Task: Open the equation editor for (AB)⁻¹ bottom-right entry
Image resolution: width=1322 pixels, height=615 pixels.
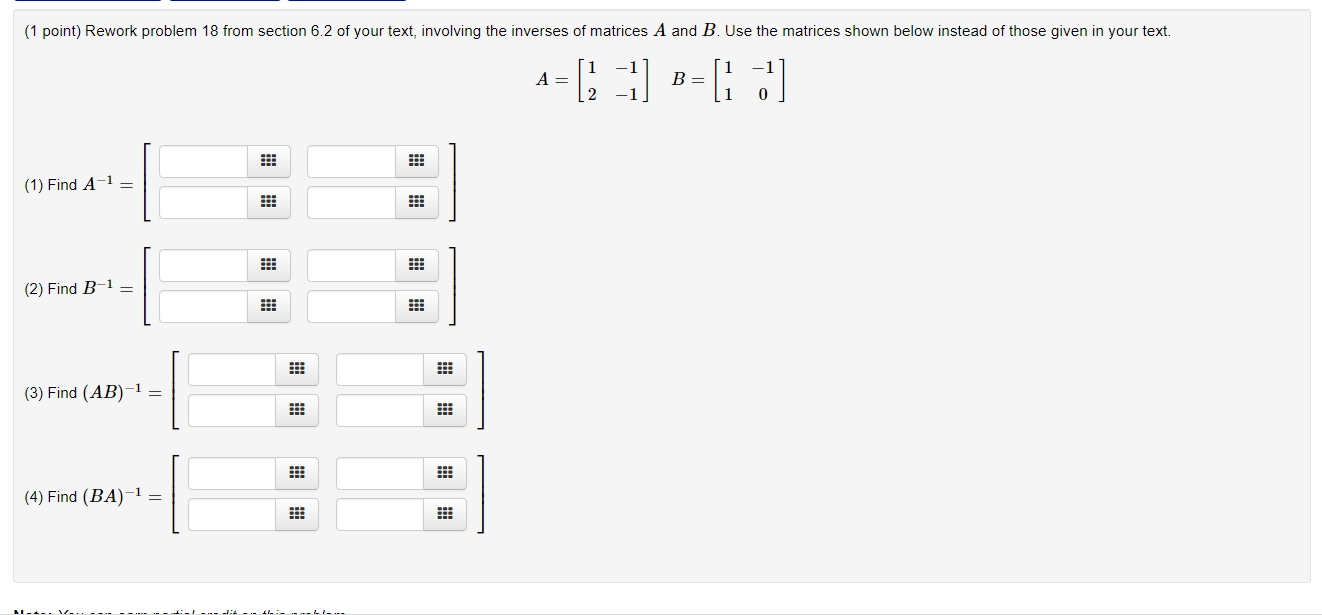Action: click(444, 410)
